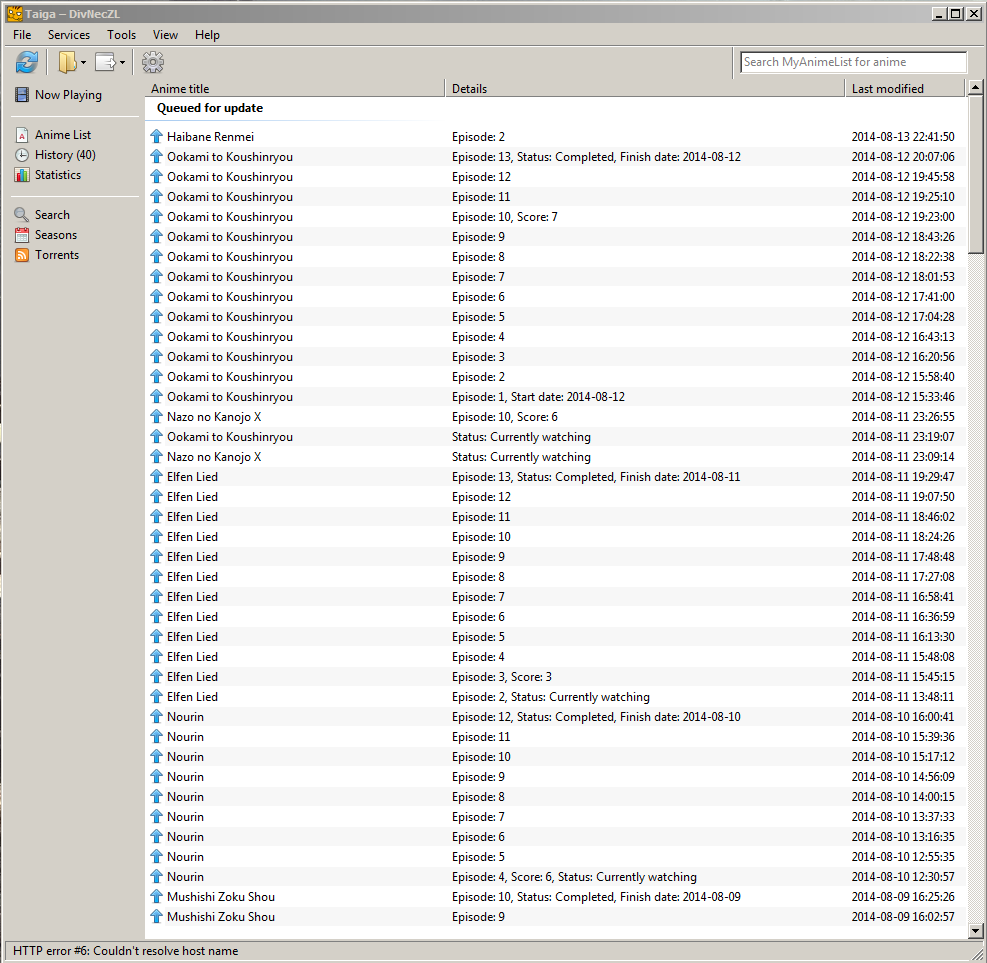The height and width of the screenshot is (963, 987).
Task: Click the Anime List document icon
Action: pos(22,135)
